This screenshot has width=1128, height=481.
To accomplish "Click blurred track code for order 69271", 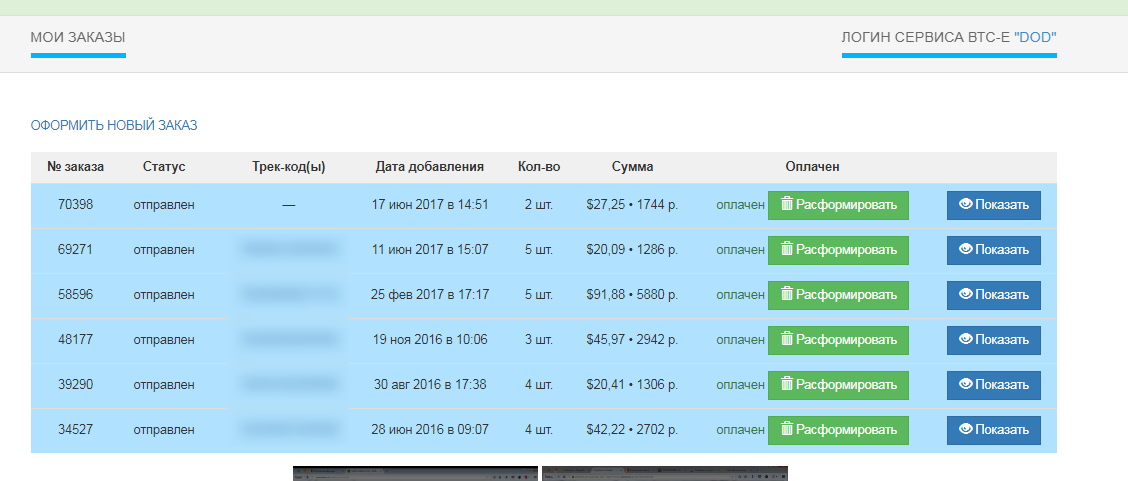I will 289,250.
